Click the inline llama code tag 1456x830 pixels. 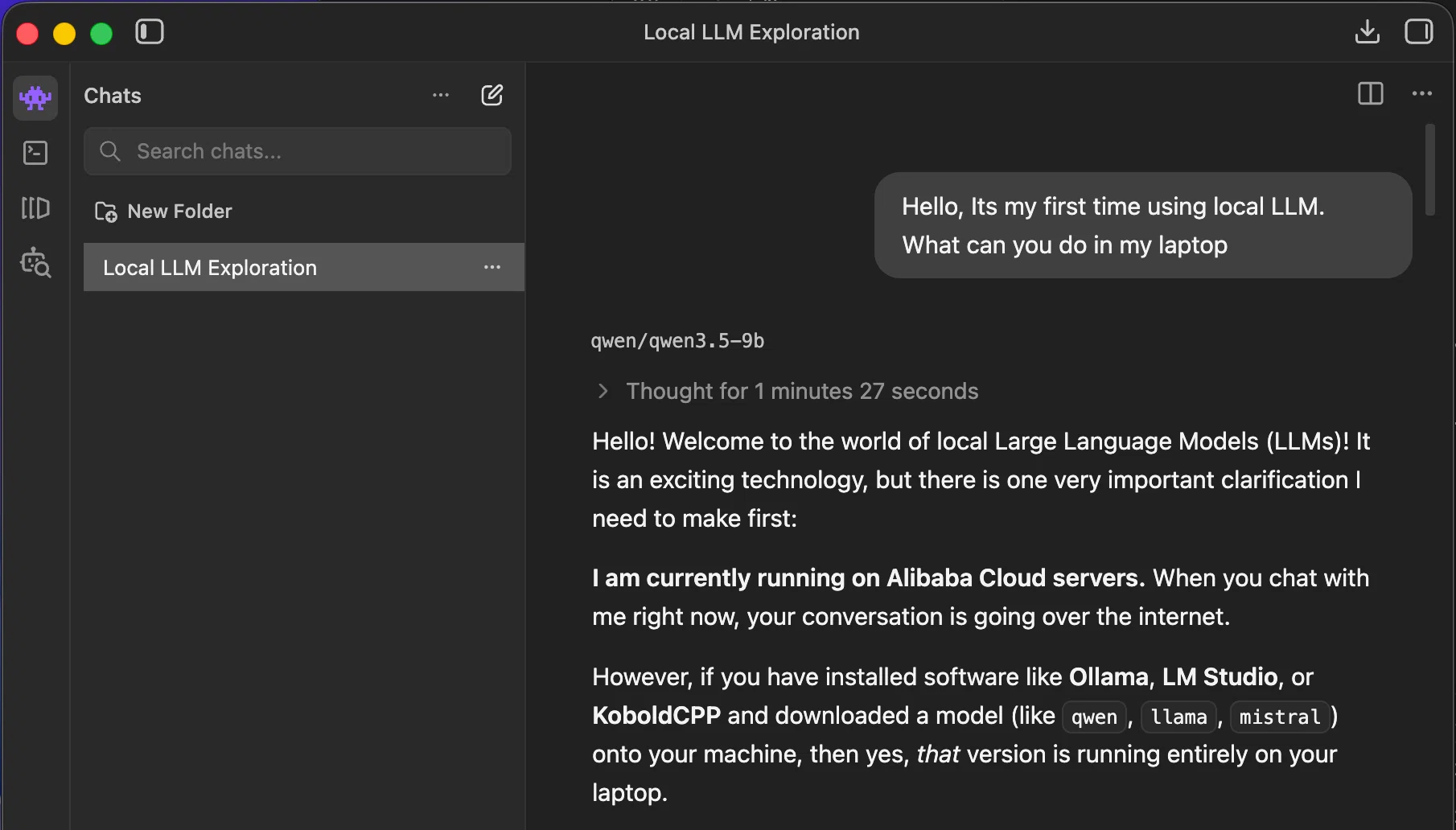click(x=1178, y=717)
